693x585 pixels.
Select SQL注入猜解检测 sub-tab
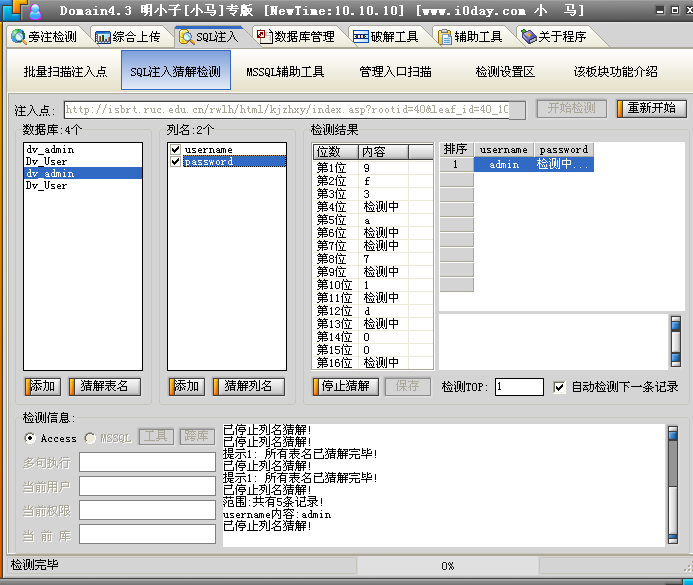[176, 70]
